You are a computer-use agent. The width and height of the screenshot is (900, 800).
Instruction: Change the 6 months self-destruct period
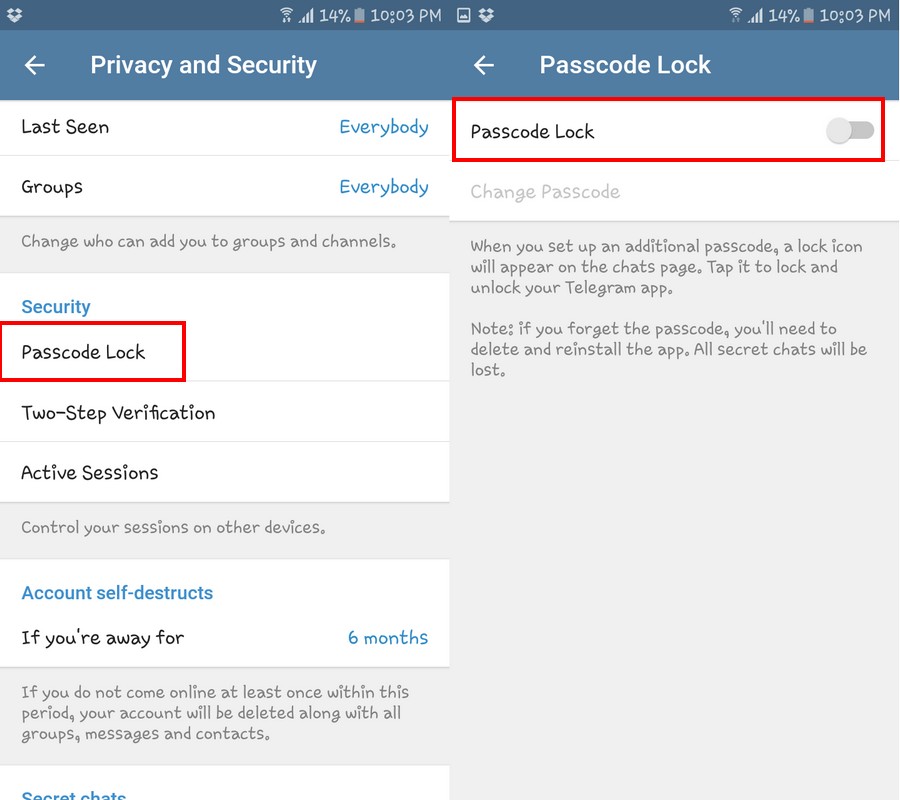[x=388, y=638]
